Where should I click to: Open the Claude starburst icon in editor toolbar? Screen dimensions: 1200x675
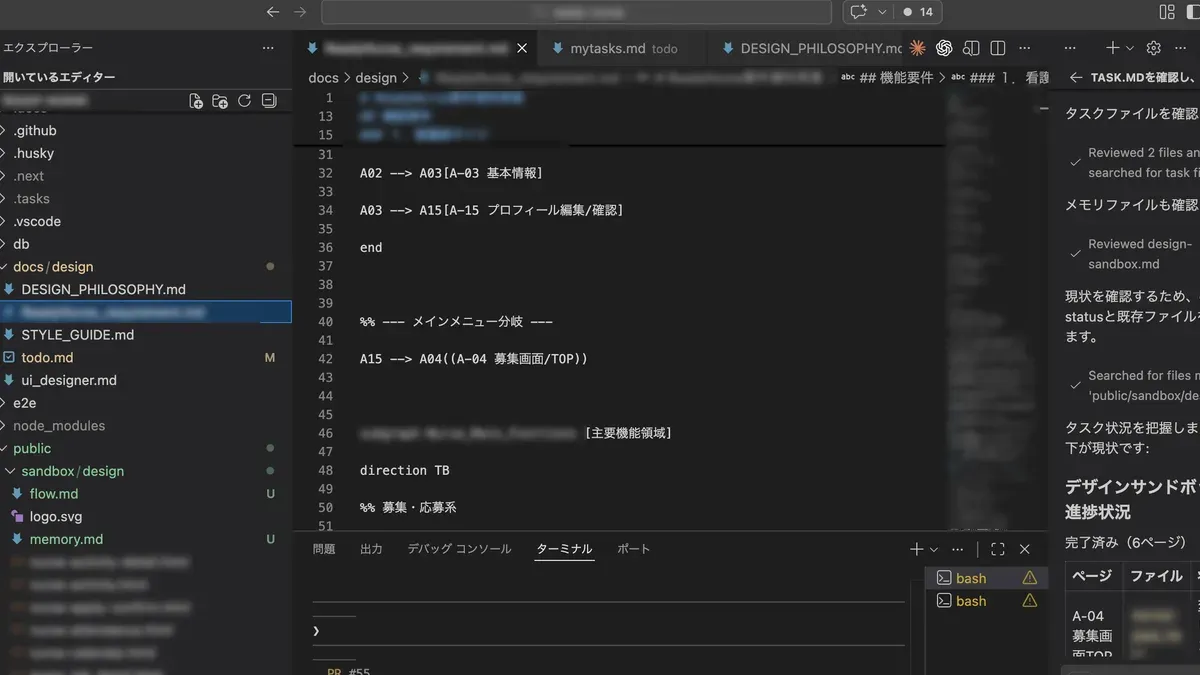point(917,48)
